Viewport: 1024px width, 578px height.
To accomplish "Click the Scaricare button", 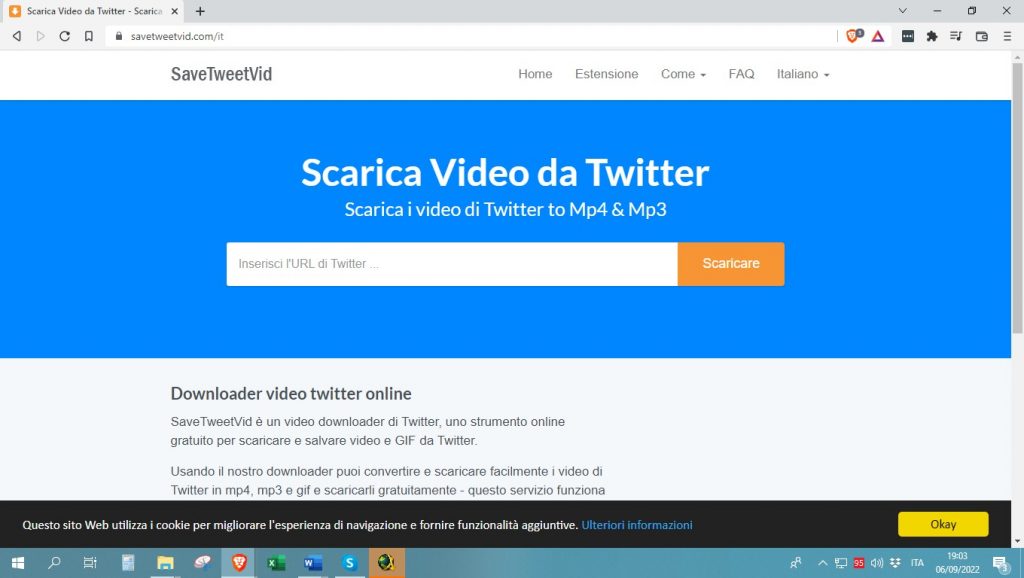I will pos(731,263).
